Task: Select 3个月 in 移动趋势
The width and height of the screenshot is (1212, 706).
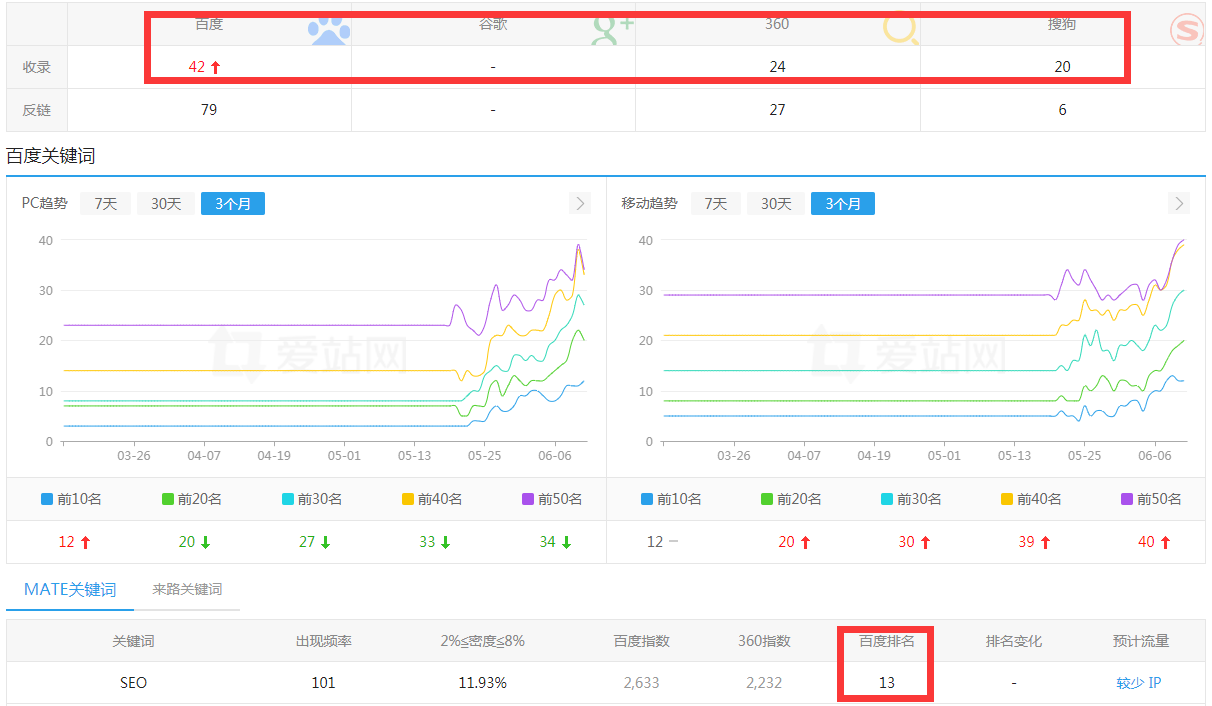Action: [x=843, y=203]
